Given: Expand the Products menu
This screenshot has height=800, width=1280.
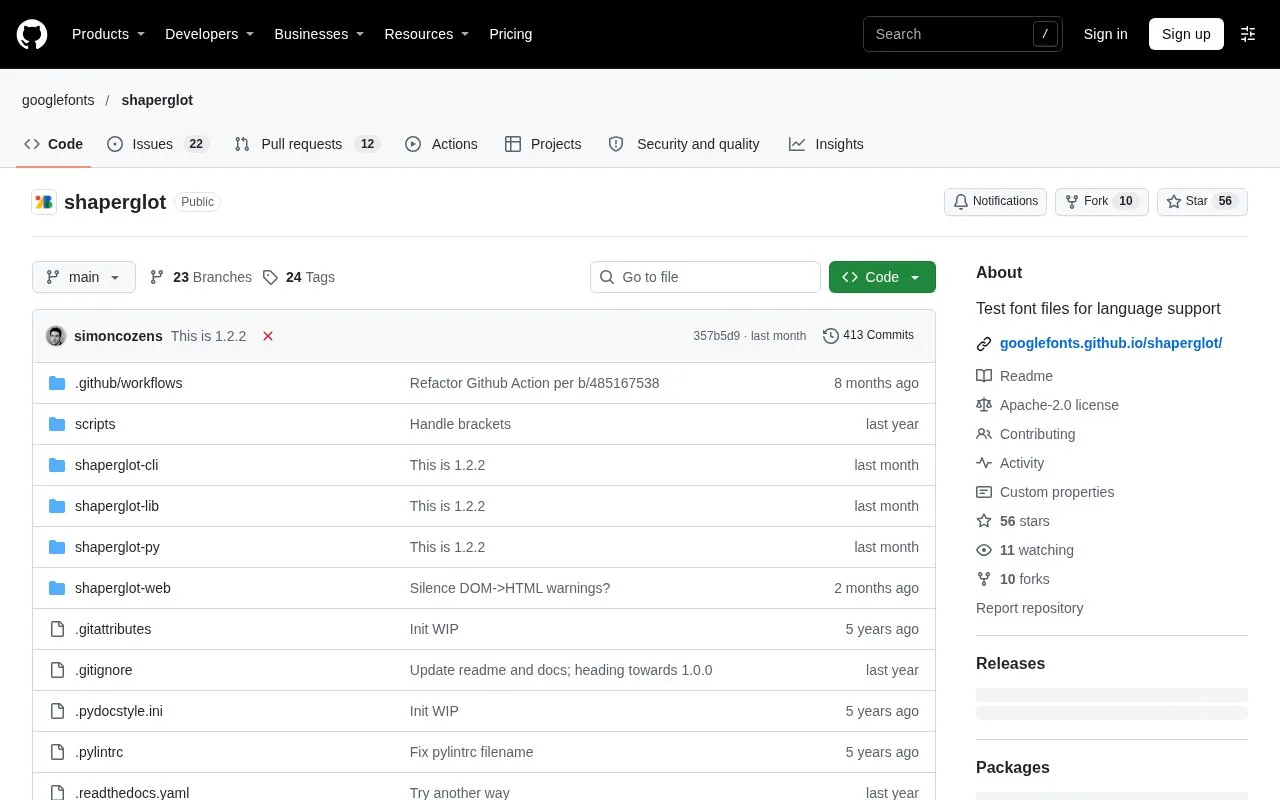Looking at the screenshot, I should tap(108, 34).
